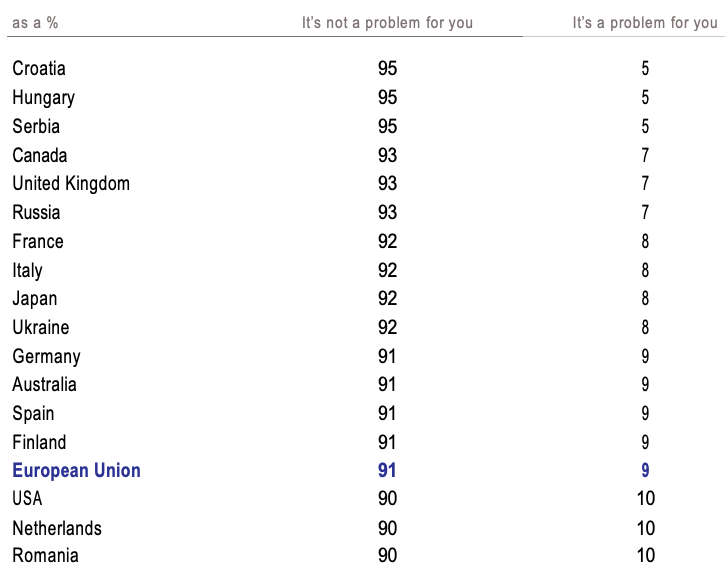Screen dimensions: 725x567
Task: Click the Hungary country name
Action: pos(43,98)
